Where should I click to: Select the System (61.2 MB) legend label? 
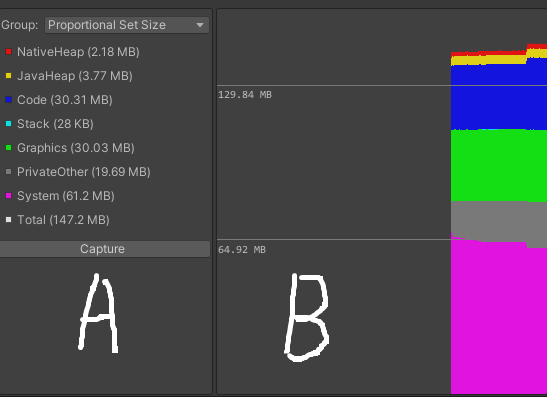coord(66,196)
